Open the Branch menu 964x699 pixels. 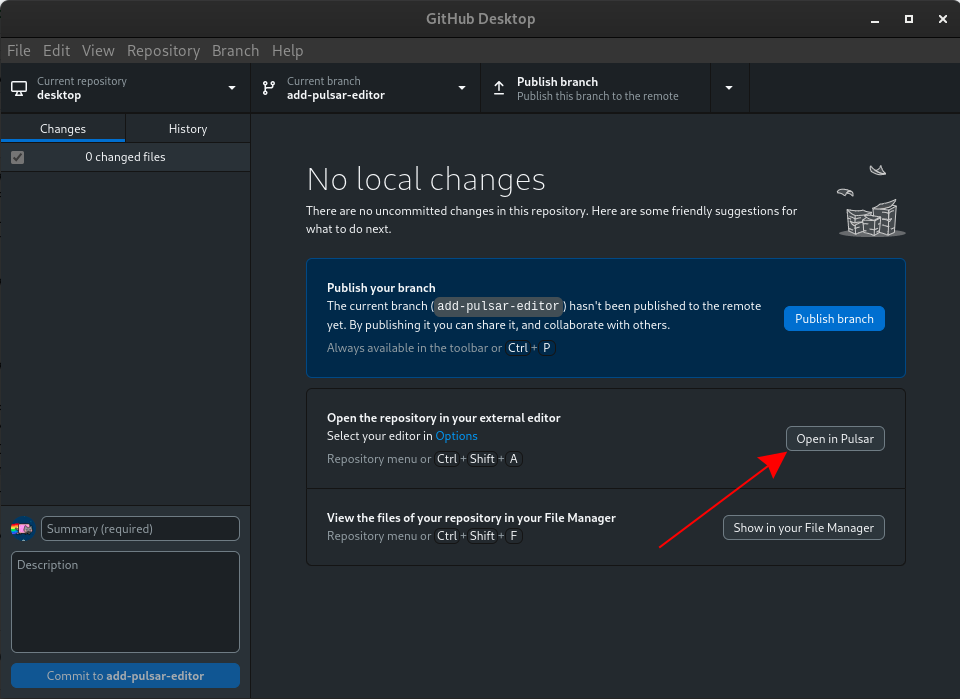(235, 50)
